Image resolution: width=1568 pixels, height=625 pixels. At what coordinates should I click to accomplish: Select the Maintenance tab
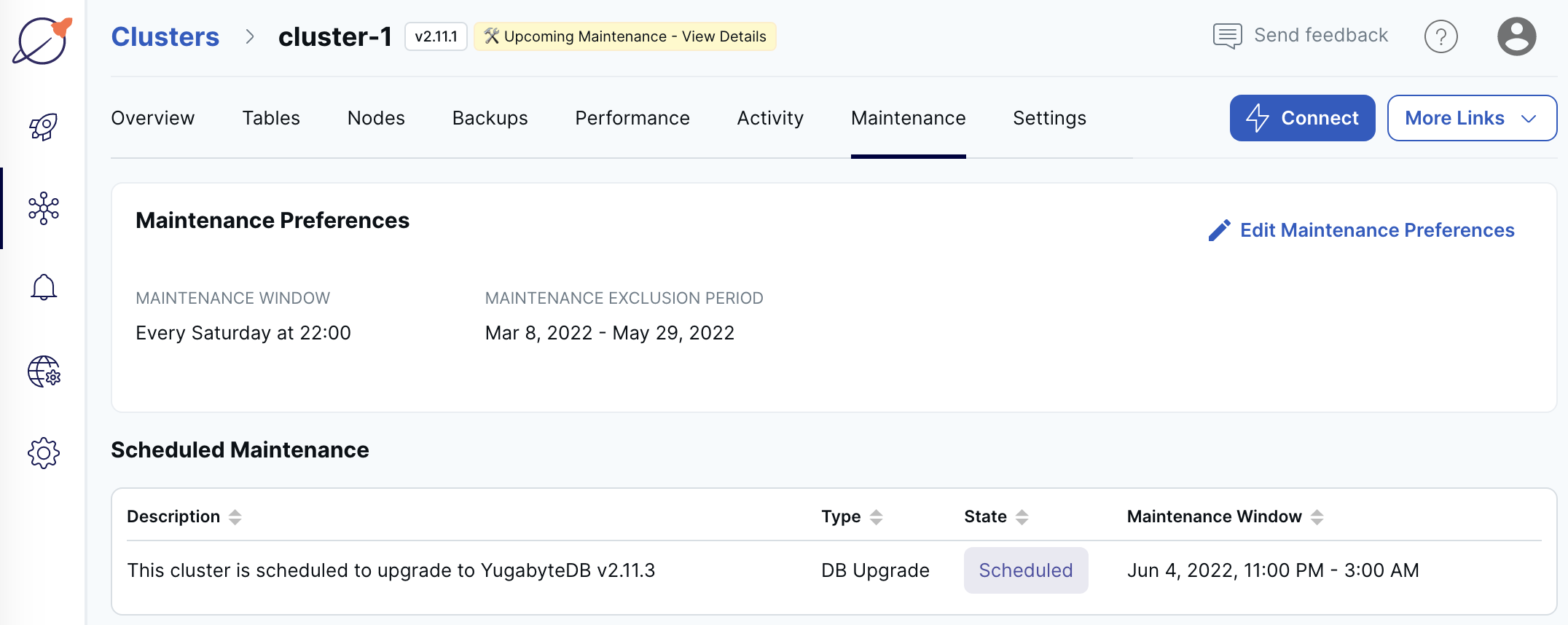coord(908,118)
